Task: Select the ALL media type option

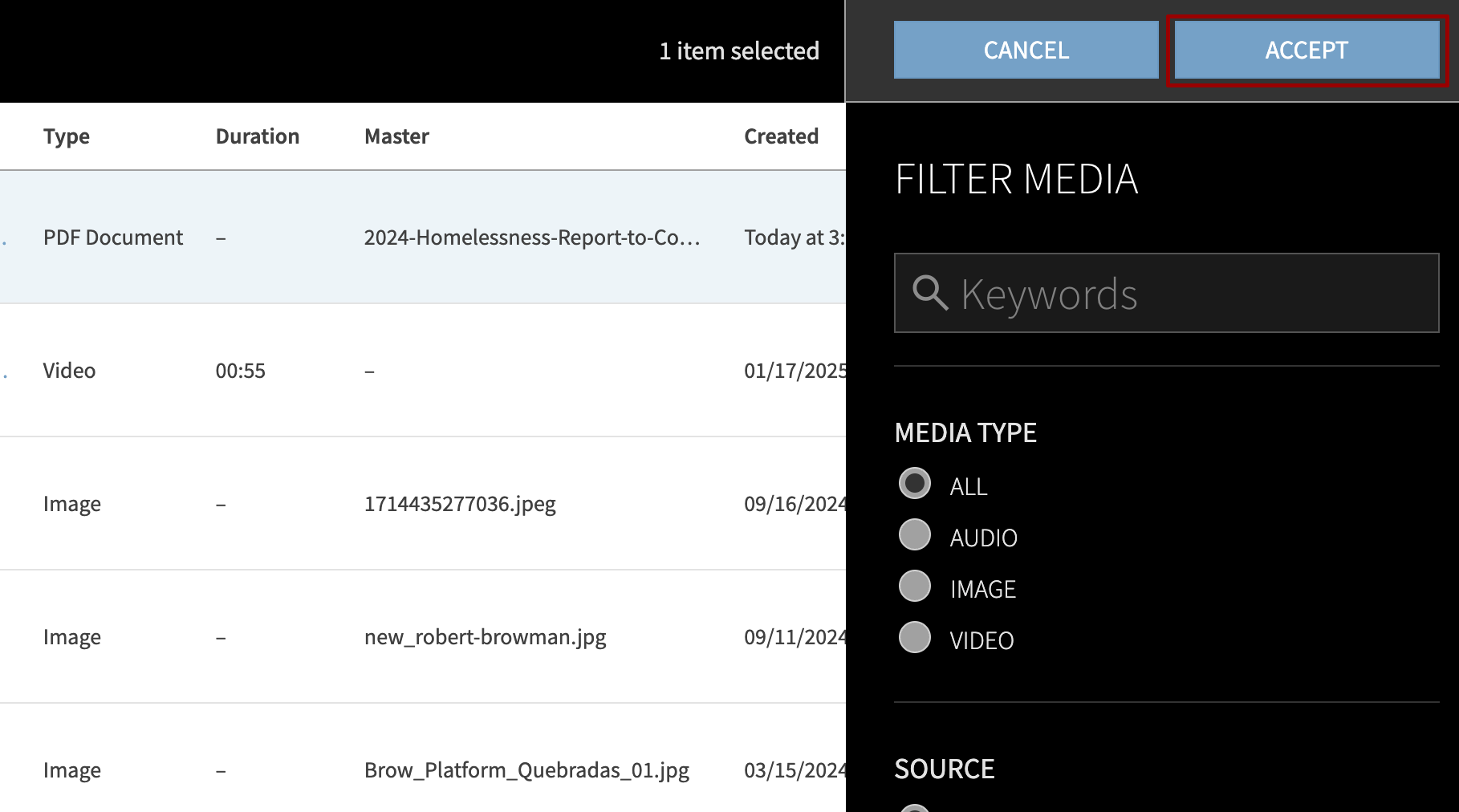Action: tap(914, 483)
